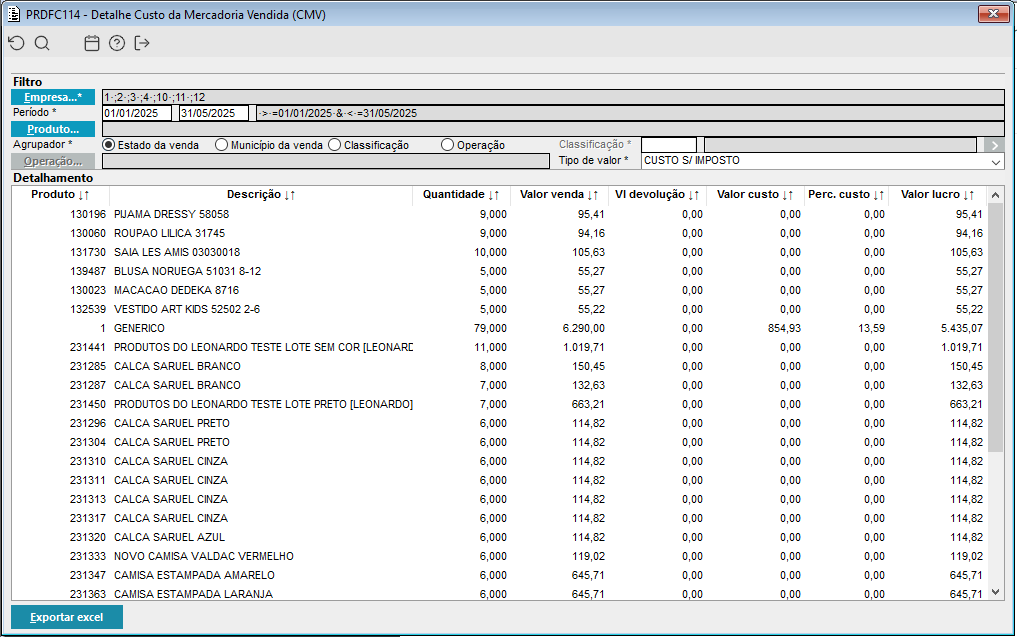Open Tipo de valor dropdown
The image size is (1017, 637).
(996, 162)
